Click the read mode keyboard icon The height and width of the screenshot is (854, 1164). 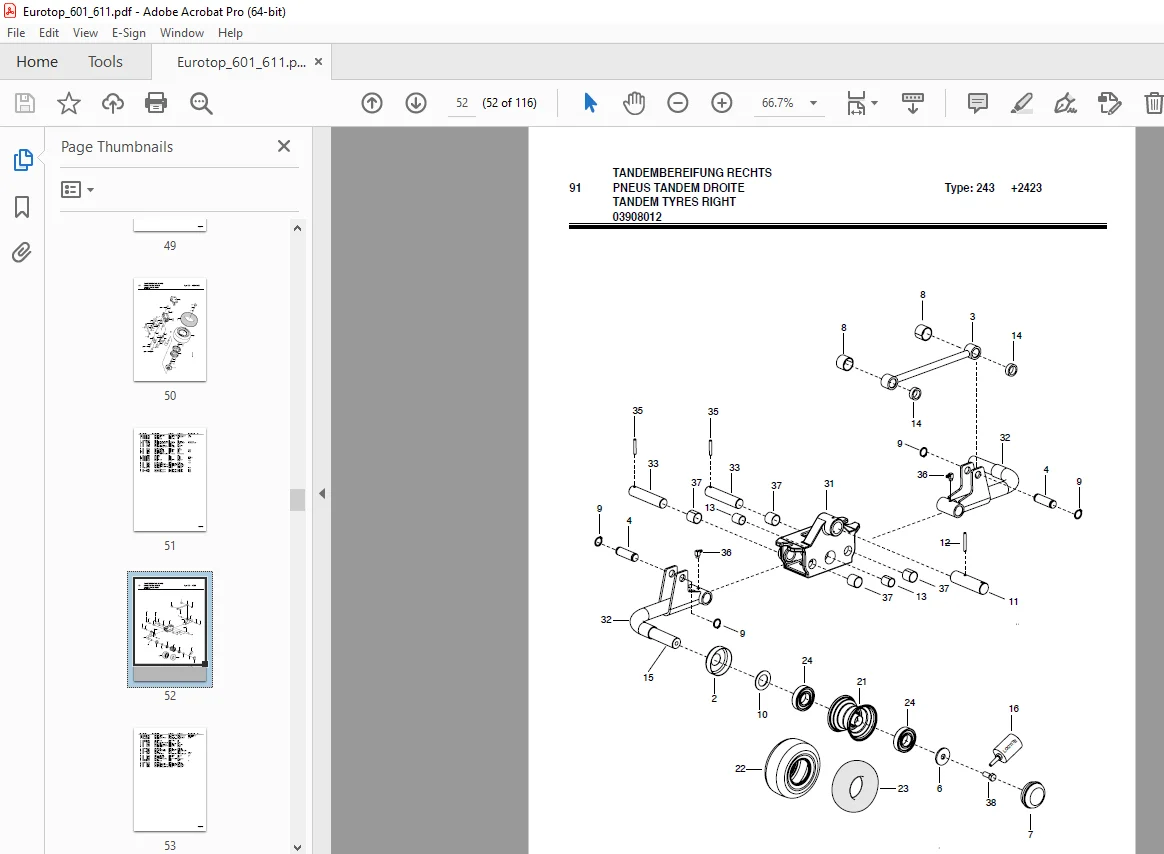(912, 102)
